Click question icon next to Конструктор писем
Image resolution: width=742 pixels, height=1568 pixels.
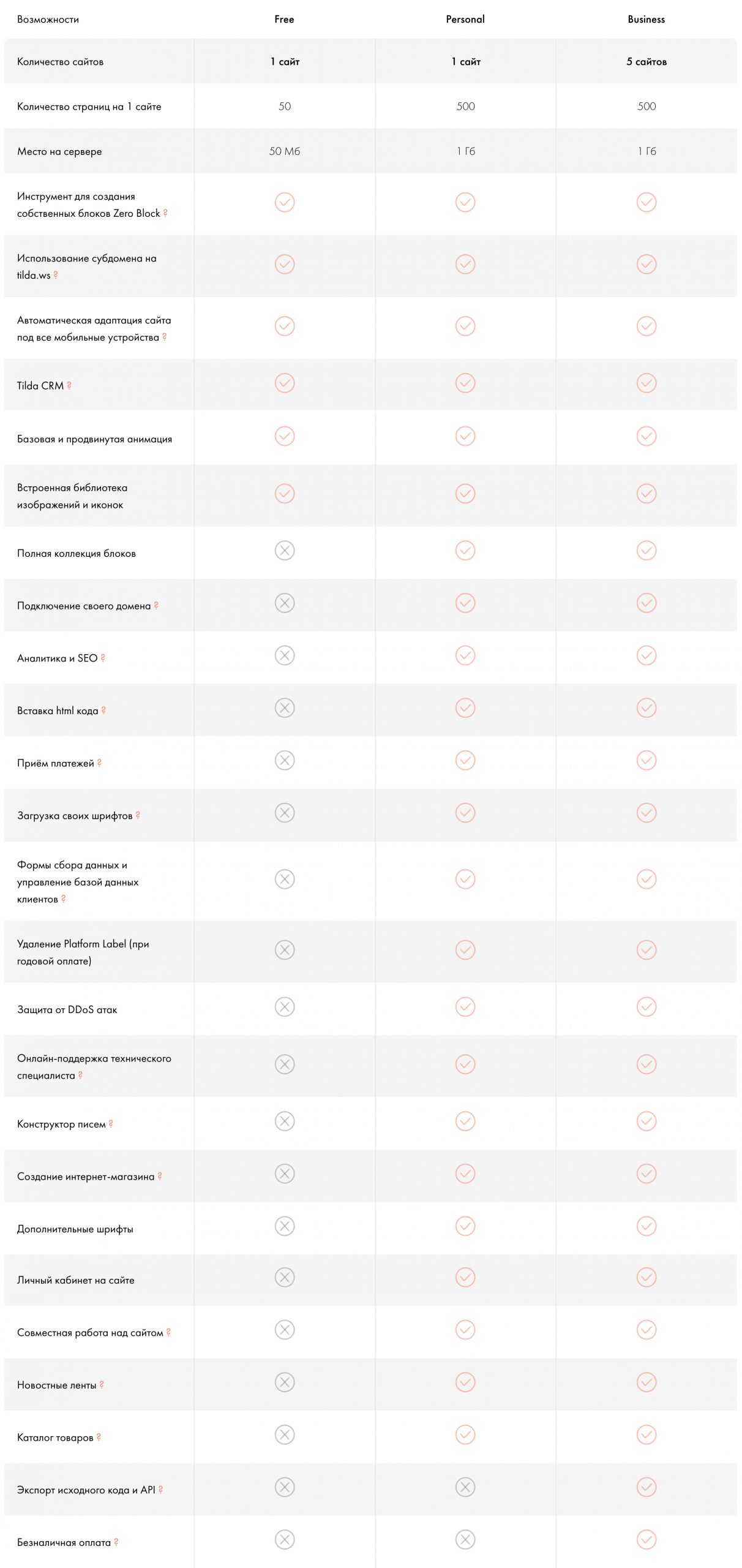111,1123
